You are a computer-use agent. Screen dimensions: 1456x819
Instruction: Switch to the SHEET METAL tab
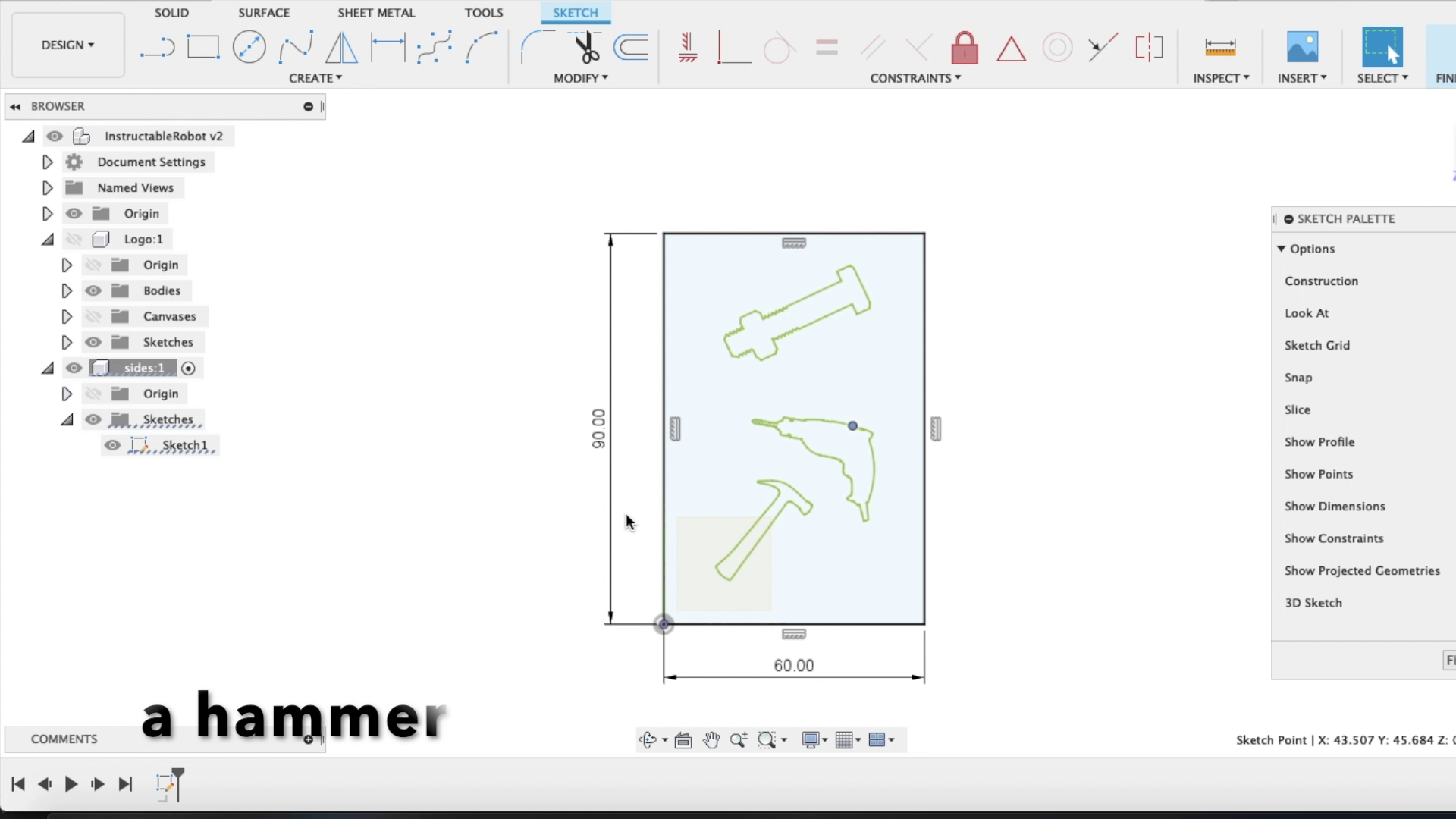point(376,13)
